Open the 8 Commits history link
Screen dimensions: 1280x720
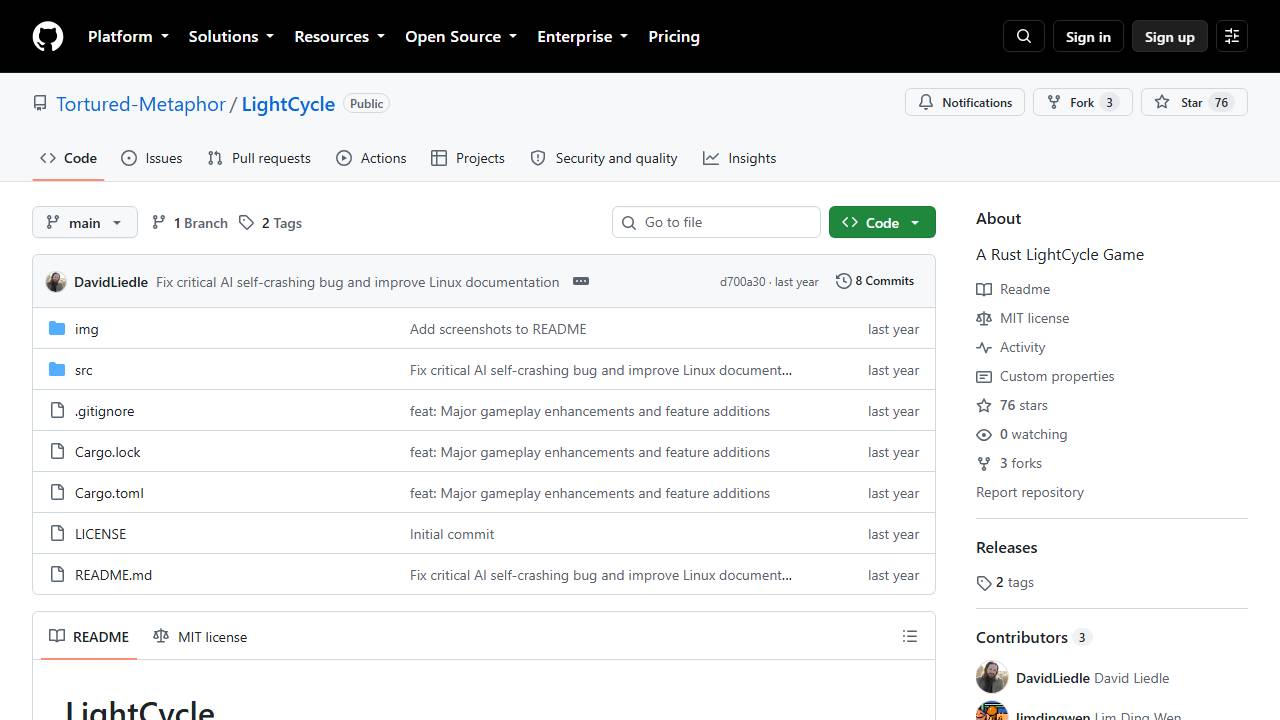[875, 281]
